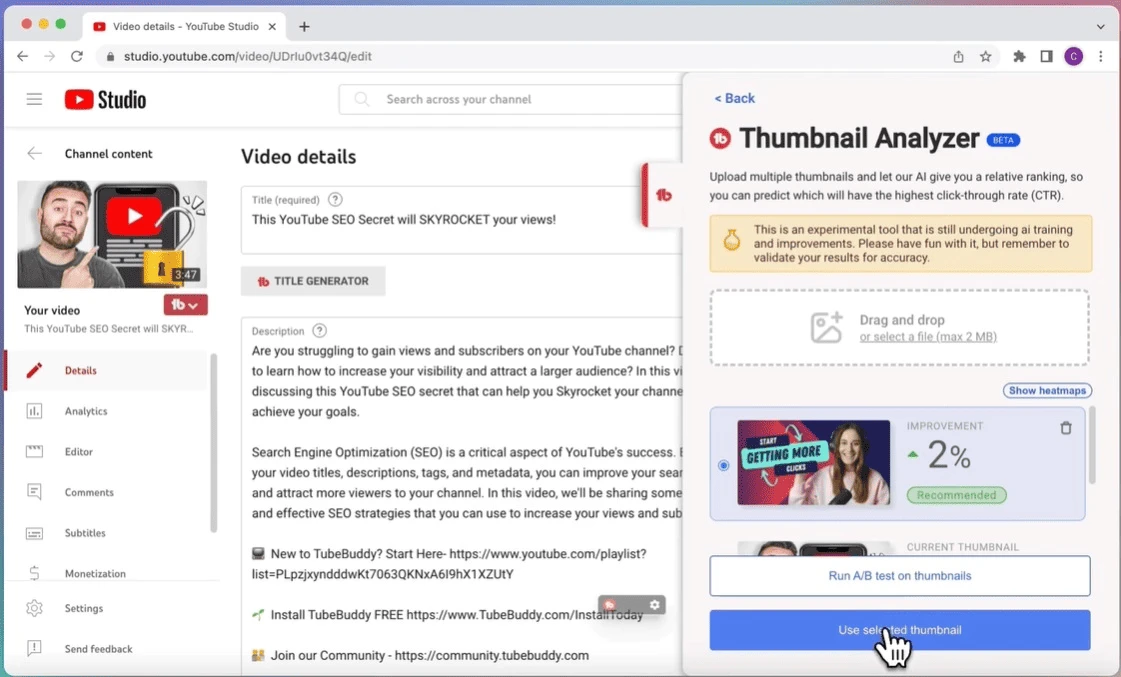Click the video thumbnail preview in sidebar
Viewport: 1121px width, 677px height.
(112, 234)
